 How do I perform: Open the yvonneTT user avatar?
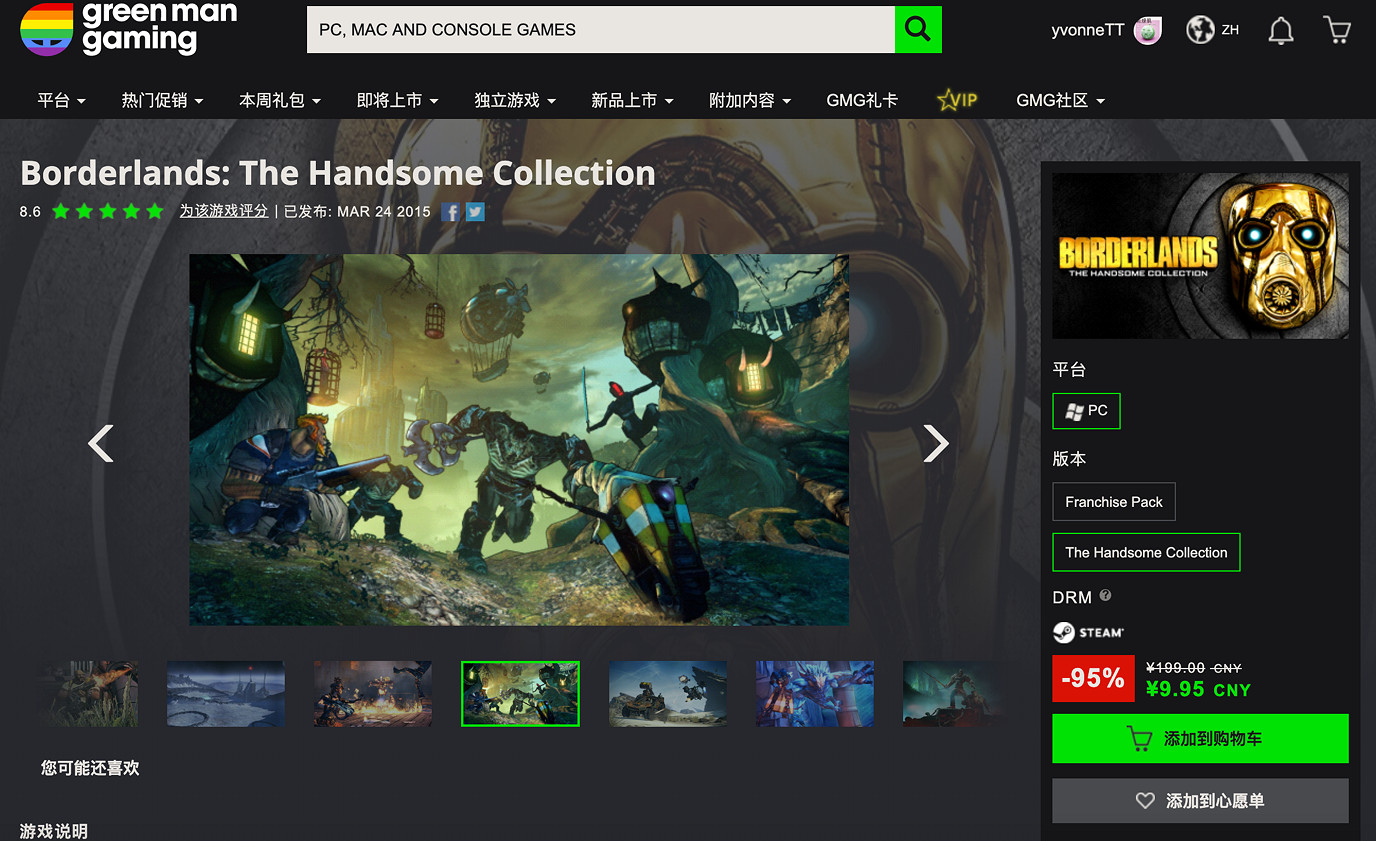[x=1147, y=31]
